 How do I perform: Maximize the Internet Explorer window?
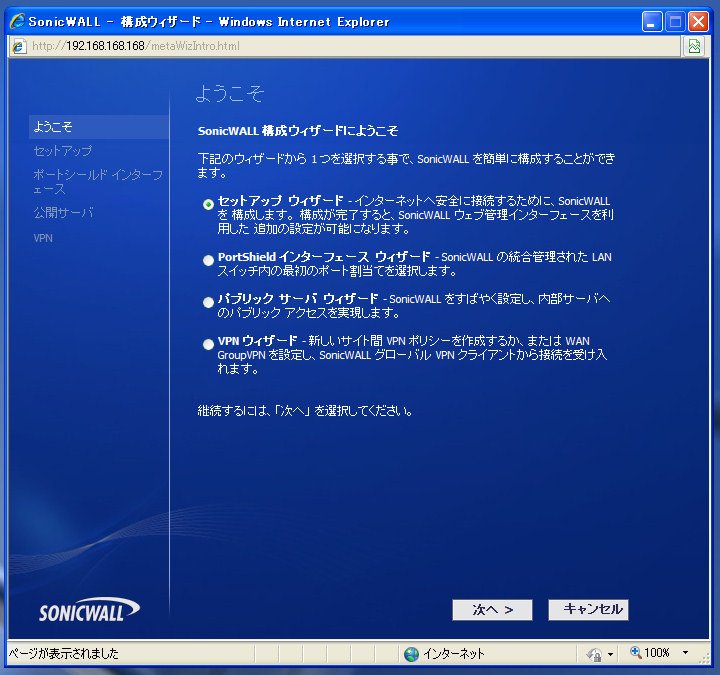click(x=675, y=22)
